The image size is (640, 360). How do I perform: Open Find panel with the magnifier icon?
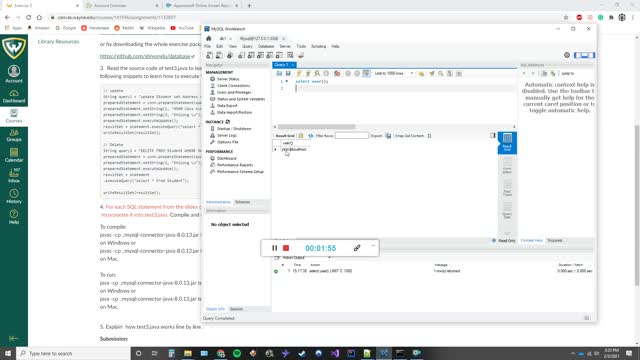pyautogui.click(x=441, y=73)
